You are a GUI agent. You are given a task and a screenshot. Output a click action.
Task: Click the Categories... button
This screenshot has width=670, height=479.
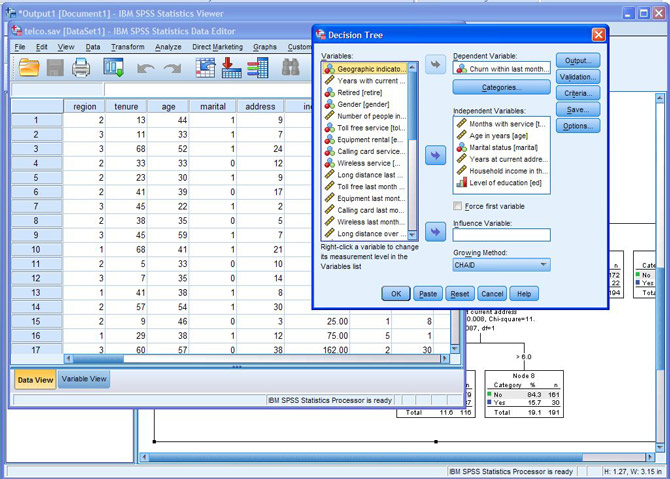pyautogui.click(x=501, y=88)
